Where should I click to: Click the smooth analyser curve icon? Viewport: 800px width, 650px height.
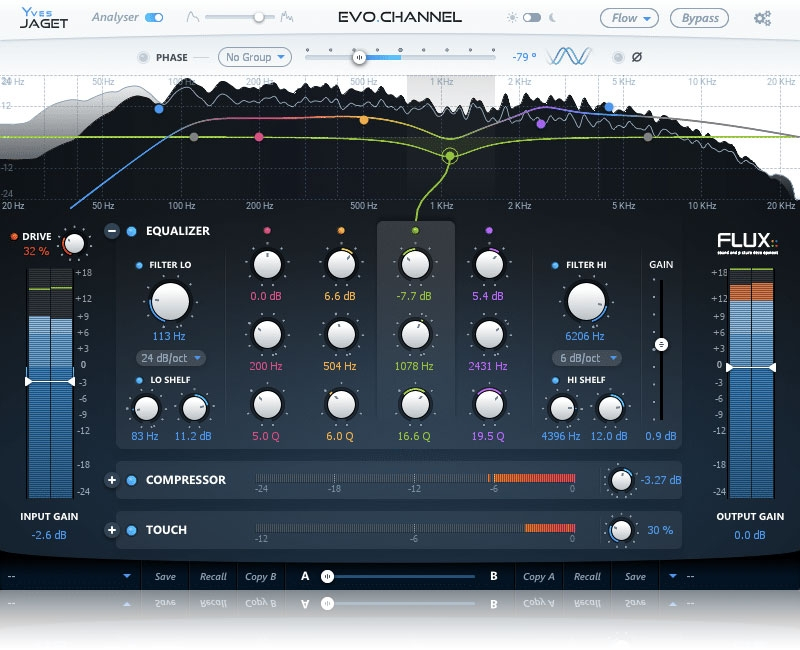[x=192, y=17]
